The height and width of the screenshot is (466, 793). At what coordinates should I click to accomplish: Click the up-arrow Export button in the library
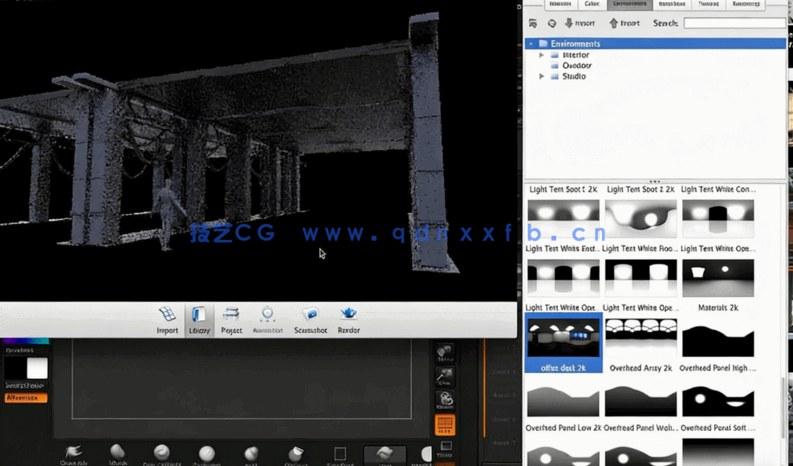point(625,23)
